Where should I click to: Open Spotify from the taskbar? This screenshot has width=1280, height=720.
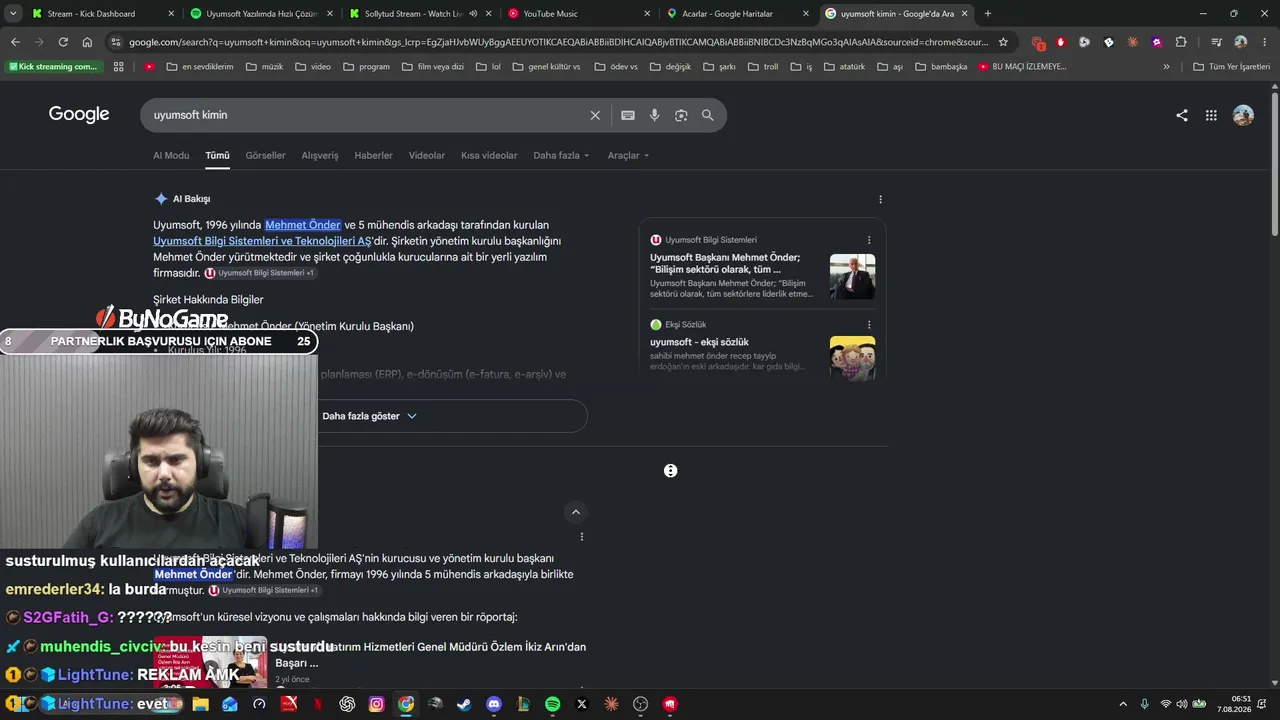(x=553, y=704)
